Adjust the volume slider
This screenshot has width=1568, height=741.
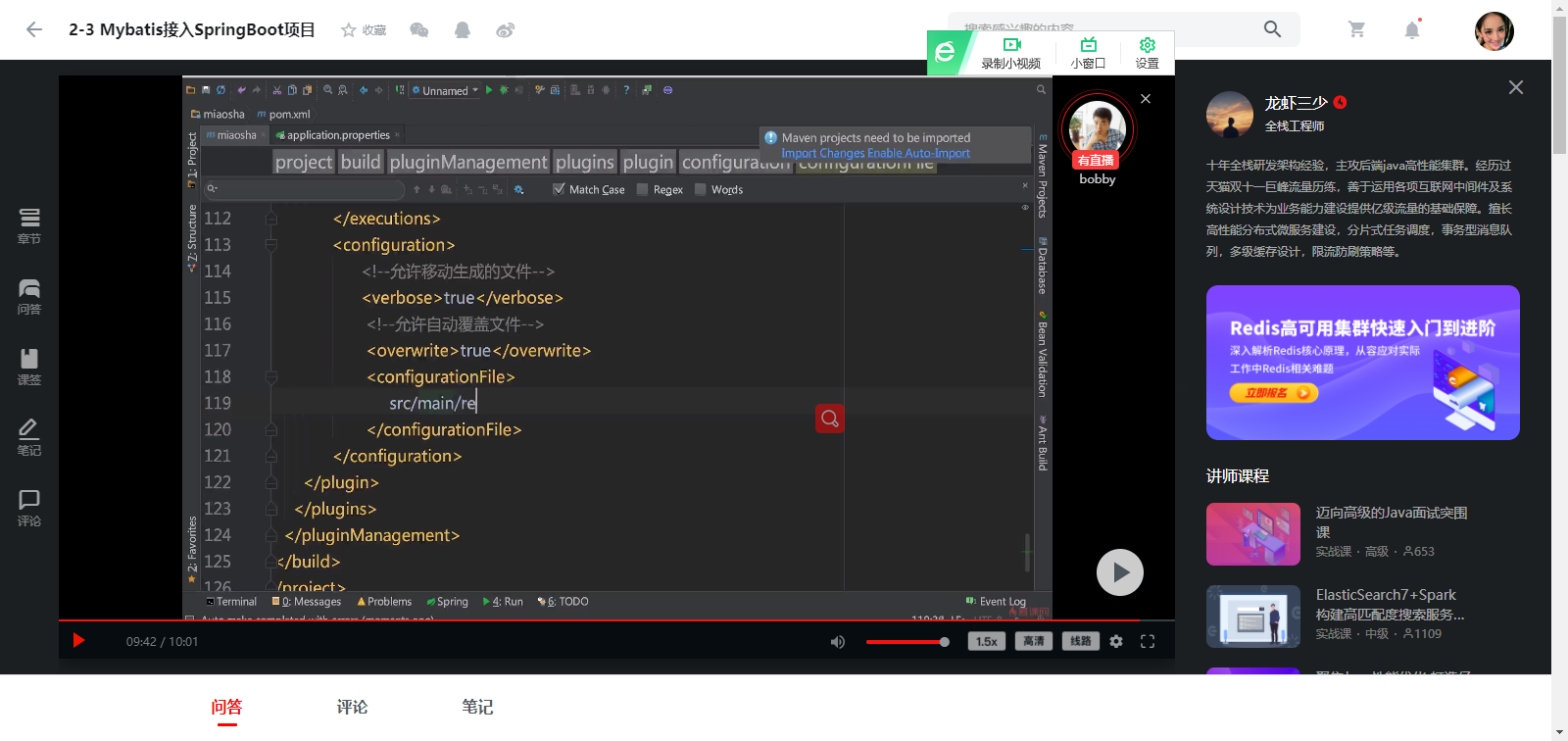[907, 642]
